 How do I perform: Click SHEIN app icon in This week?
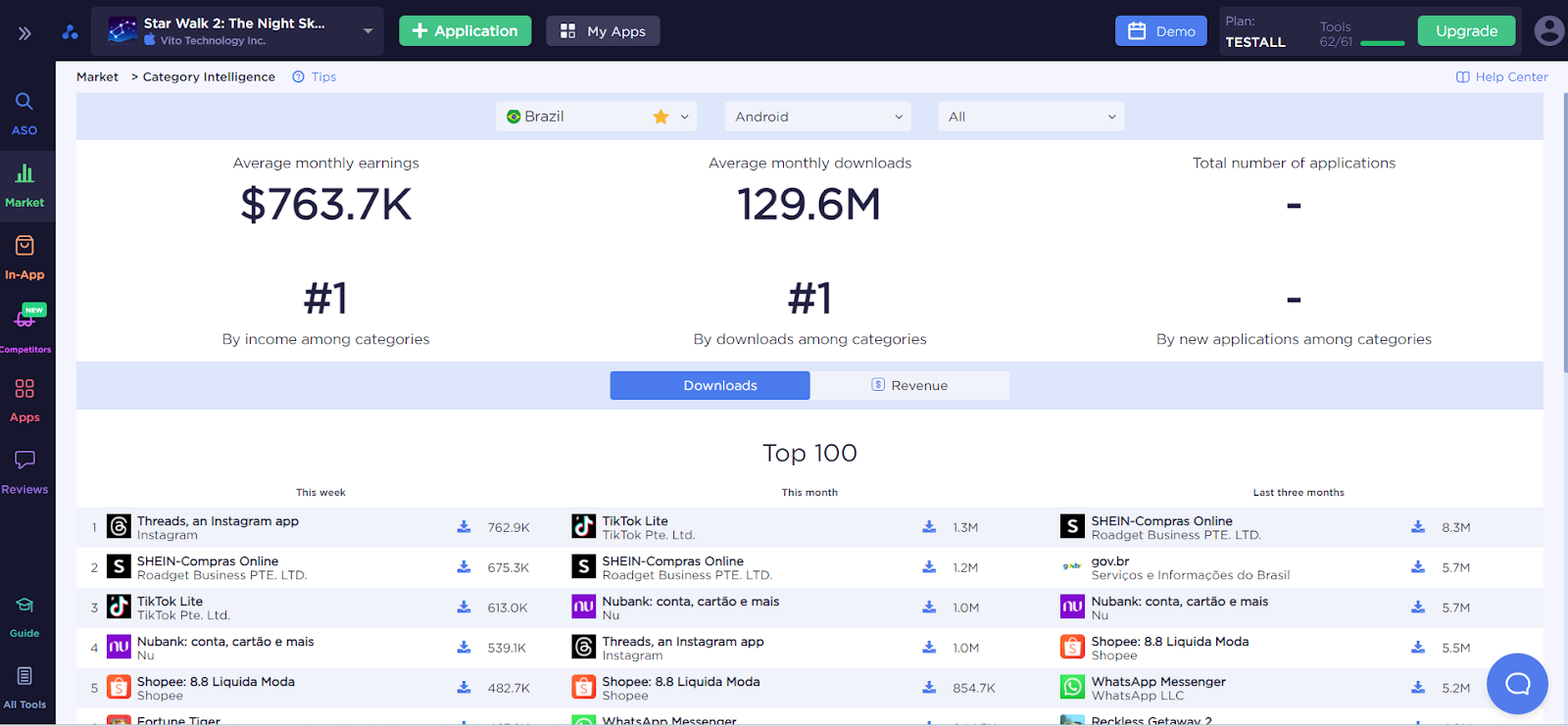pyautogui.click(x=119, y=567)
